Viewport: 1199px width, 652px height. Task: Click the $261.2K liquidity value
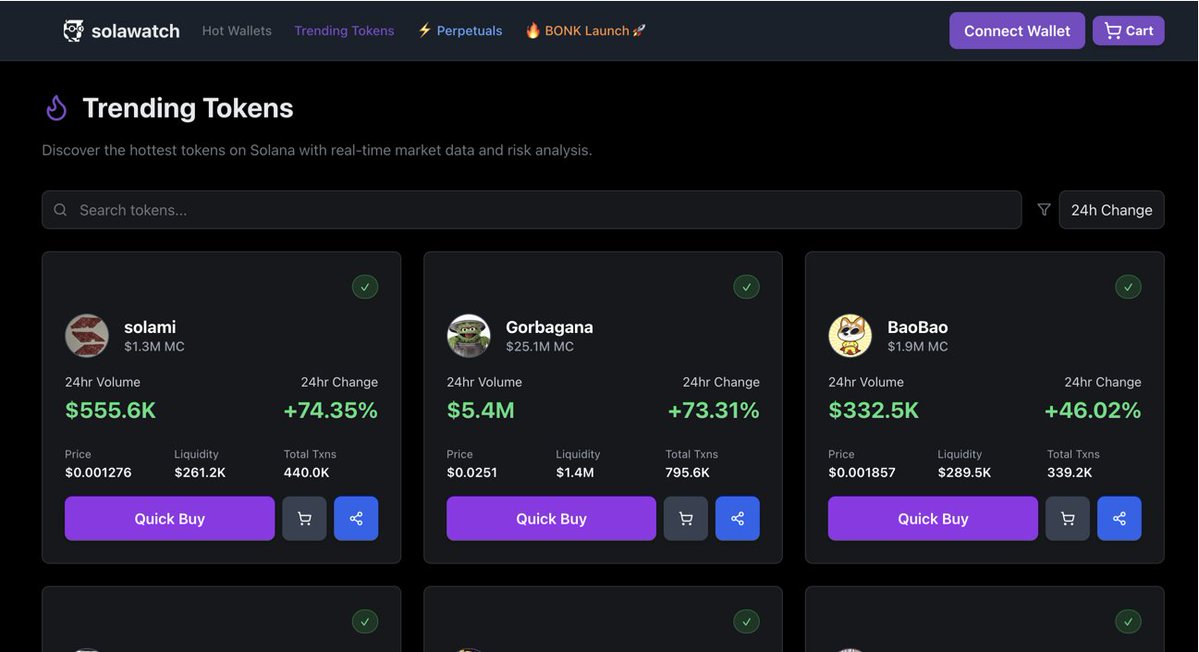[200, 472]
